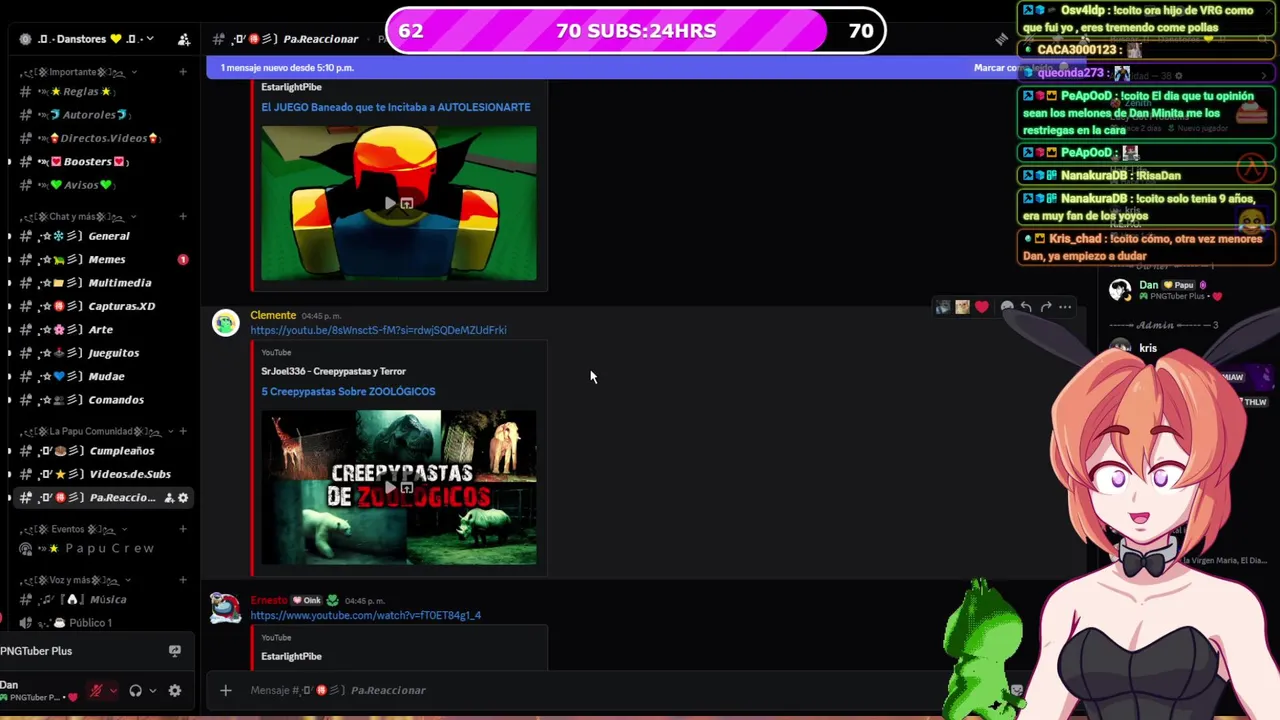Open the 5 Creepypastas Sobre ZOOLÓGICOS title link

coord(348,392)
